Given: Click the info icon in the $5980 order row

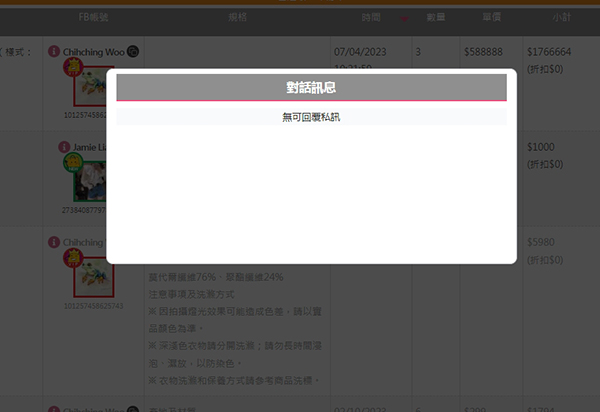Looking at the screenshot, I should 53,243.
